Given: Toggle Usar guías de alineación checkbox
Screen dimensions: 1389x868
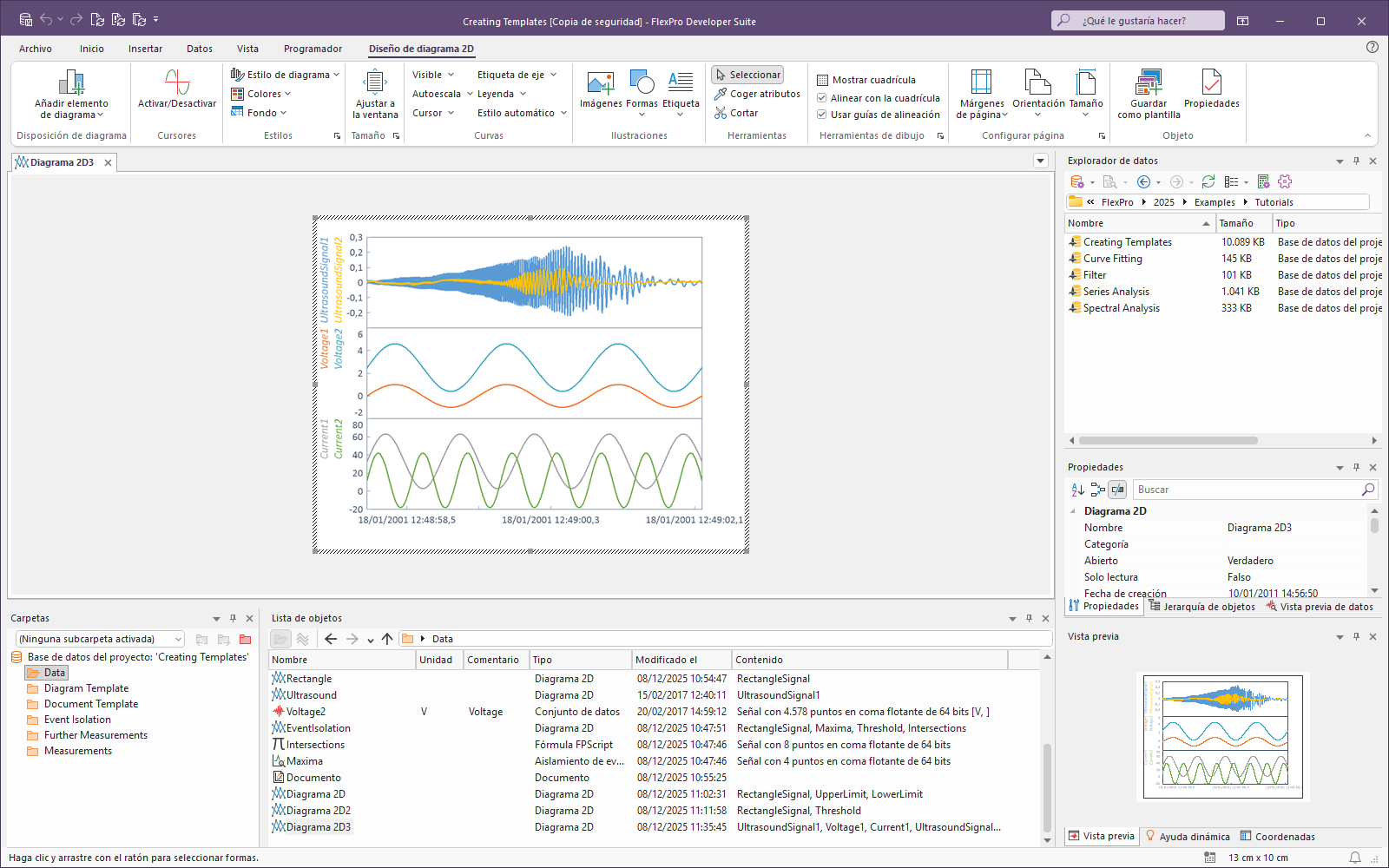Looking at the screenshot, I should [x=822, y=115].
